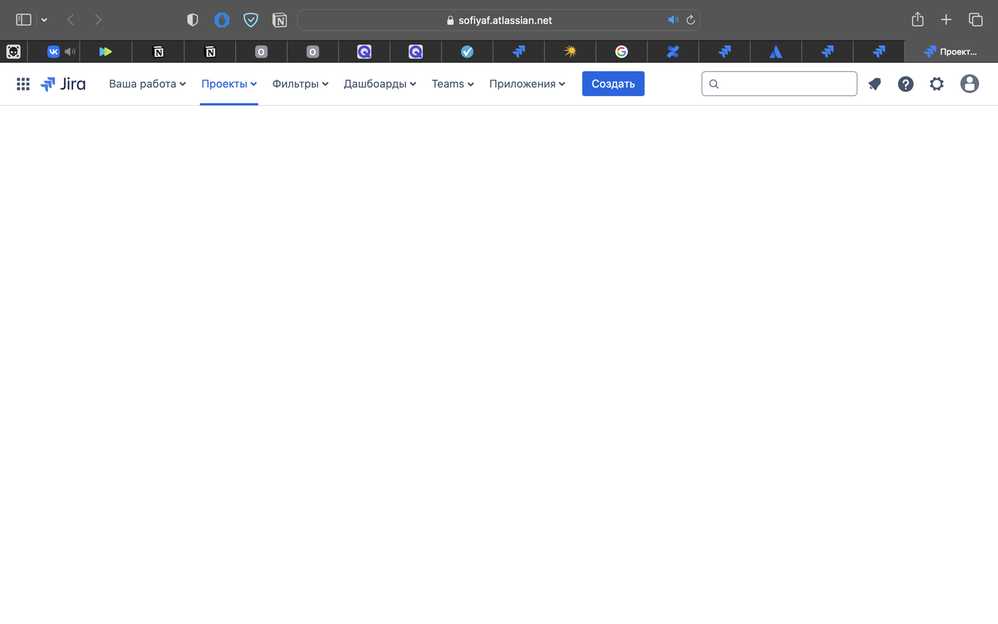The image size is (998, 624).
Task: Click the Создать button
Action: [613, 84]
